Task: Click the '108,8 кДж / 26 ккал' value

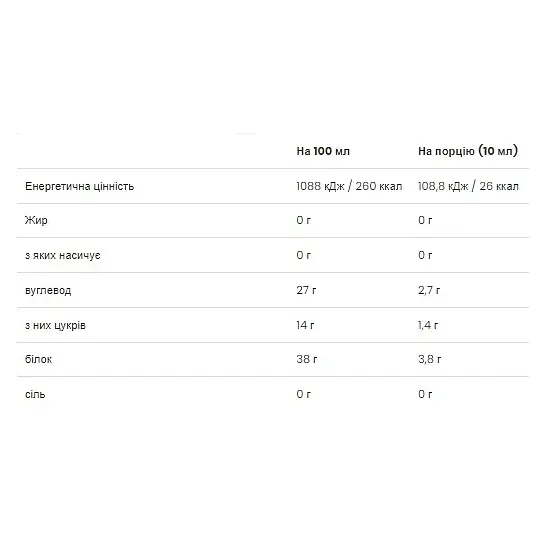Action: [x=468, y=186]
